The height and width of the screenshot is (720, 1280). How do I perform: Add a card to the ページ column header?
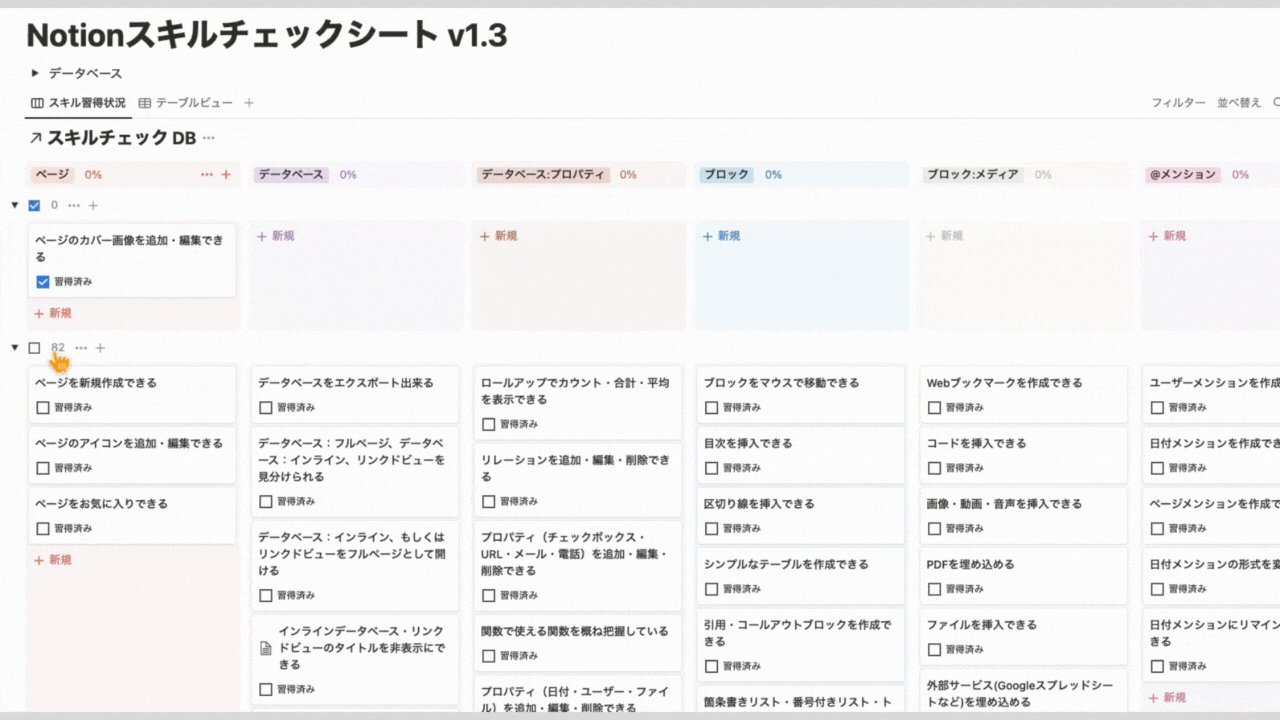(226, 174)
